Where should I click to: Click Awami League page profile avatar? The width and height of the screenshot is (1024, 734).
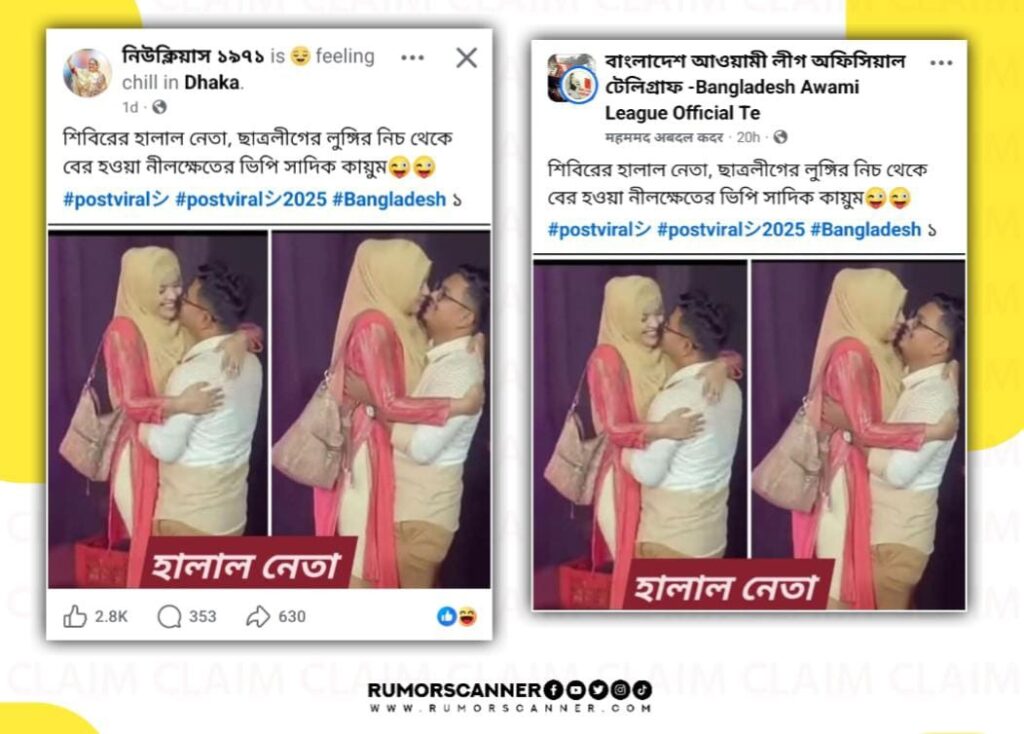pos(571,79)
